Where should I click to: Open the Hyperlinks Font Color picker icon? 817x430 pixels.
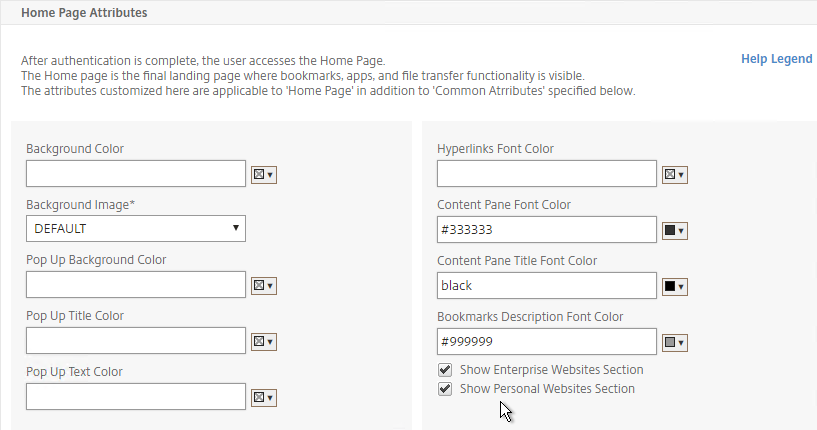(x=675, y=174)
